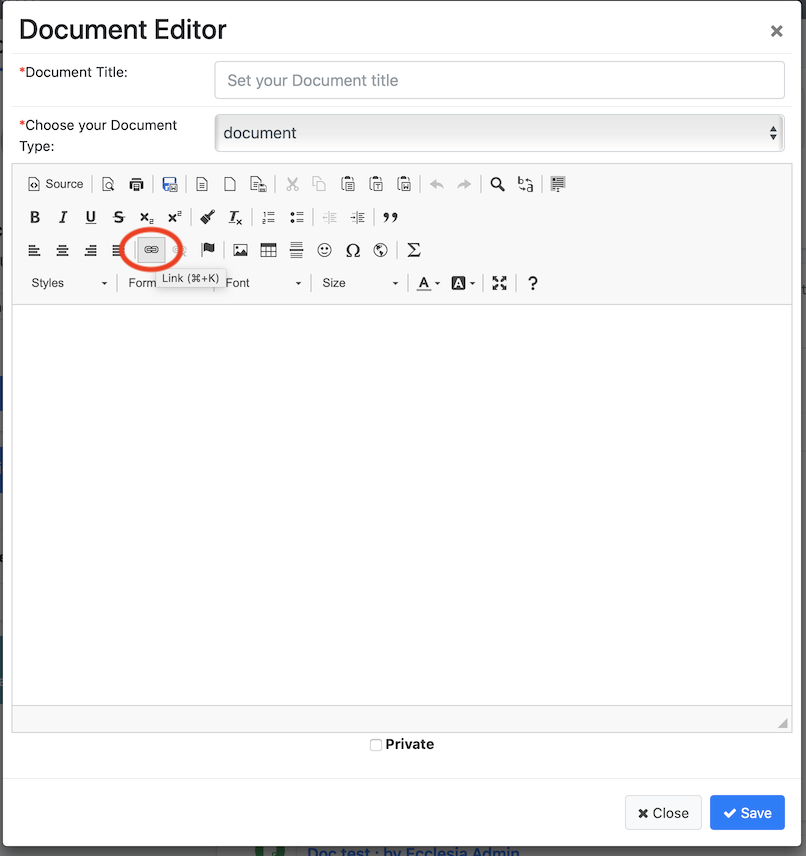Align text left
The image size is (806, 856).
(x=34, y=250)
